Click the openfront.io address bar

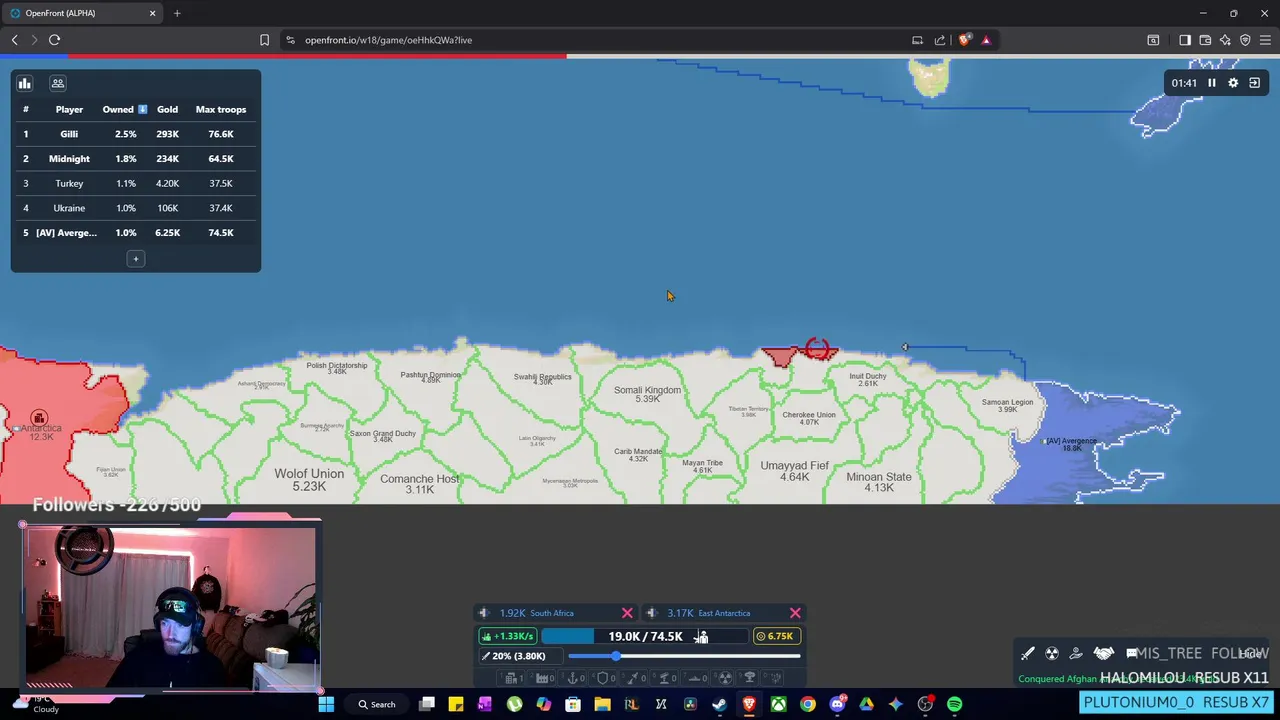600,40
